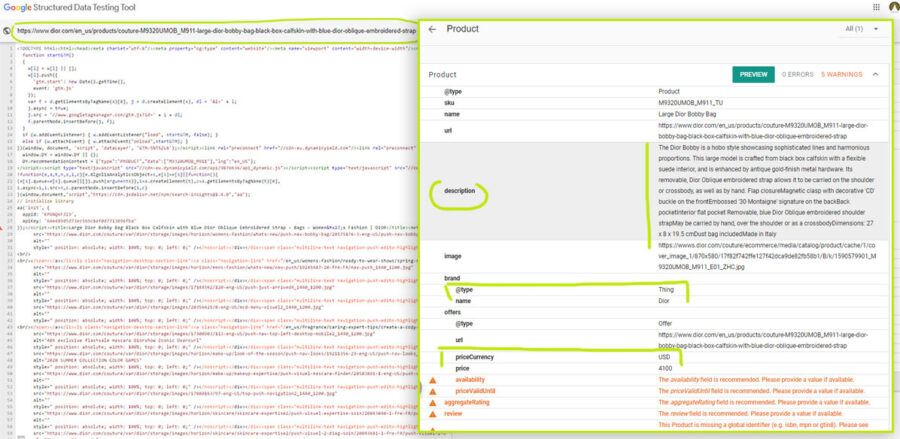Click the brand name value Dior

pos(664,301)
